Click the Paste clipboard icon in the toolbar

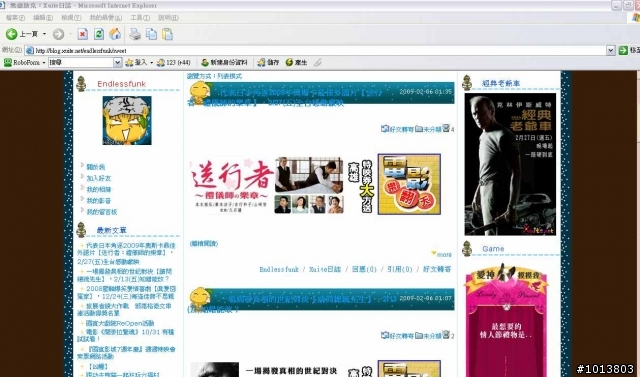pos(167,34)
